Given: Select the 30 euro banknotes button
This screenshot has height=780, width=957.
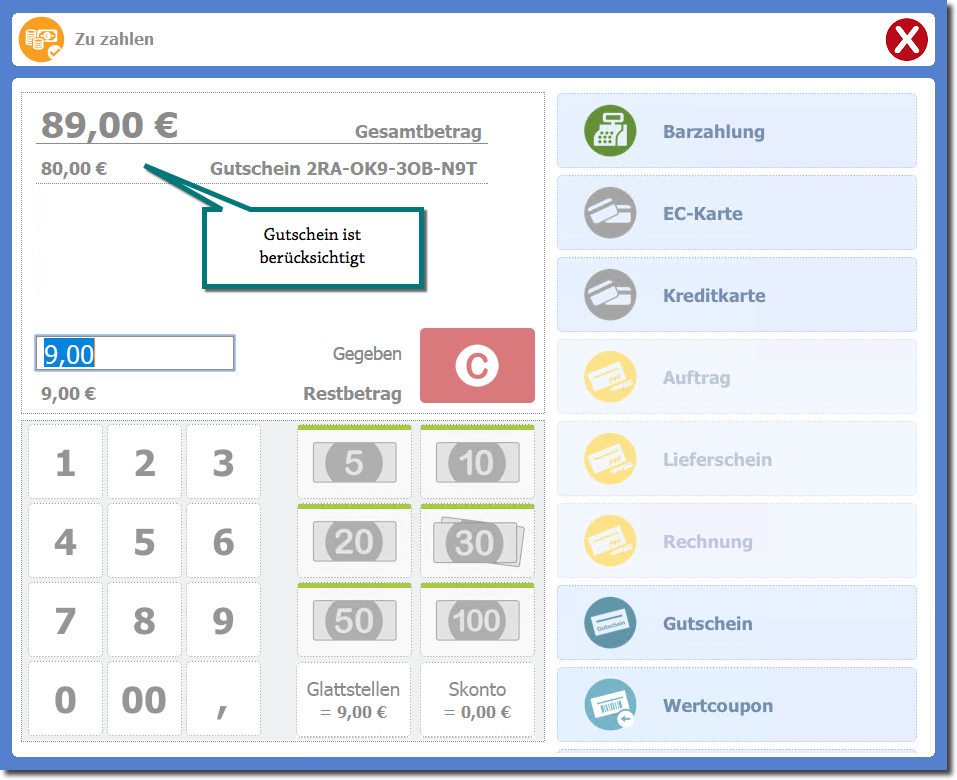Looking at the screenshot, I should 477,542.
